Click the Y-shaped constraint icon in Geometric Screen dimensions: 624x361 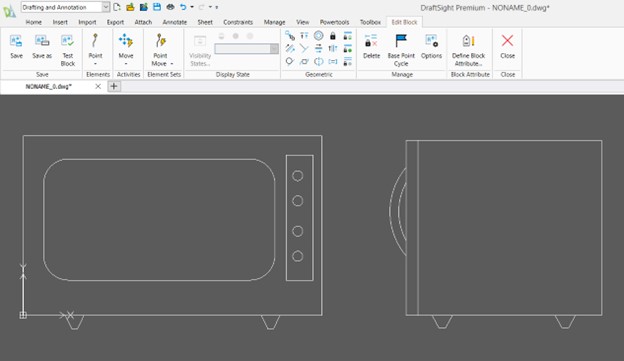pyautogui.click(x=304, y=49)
